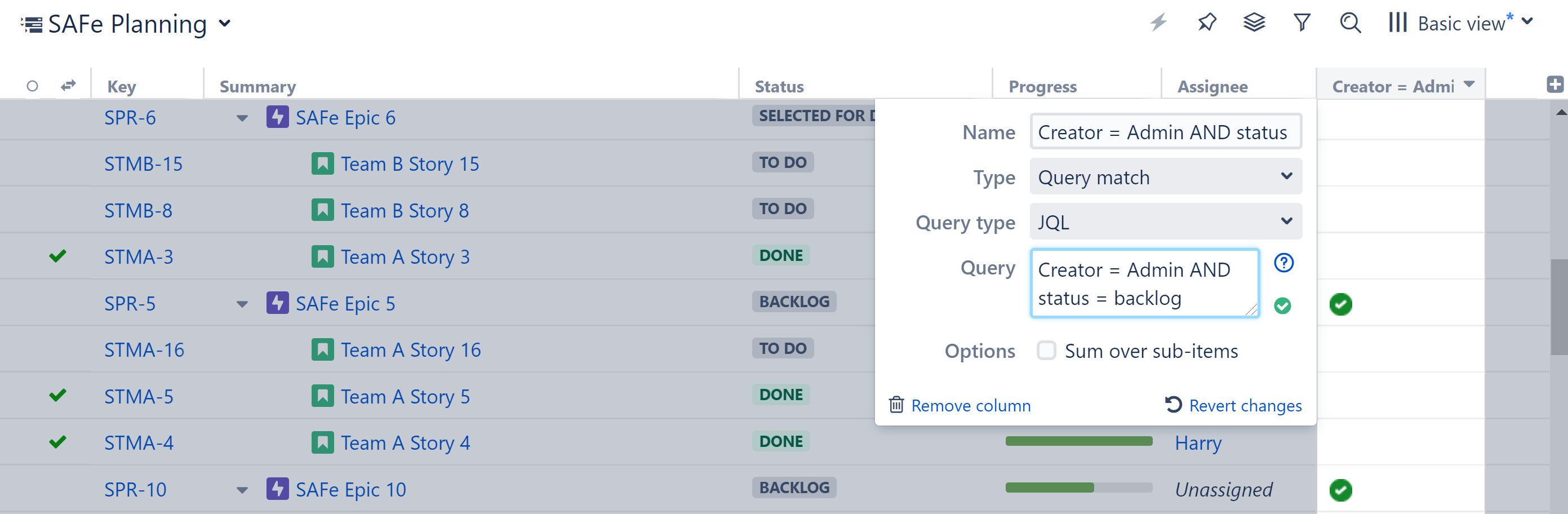Click Revert changes
This screenshot has height=514, width=1568.
[x=1243, y=406]
